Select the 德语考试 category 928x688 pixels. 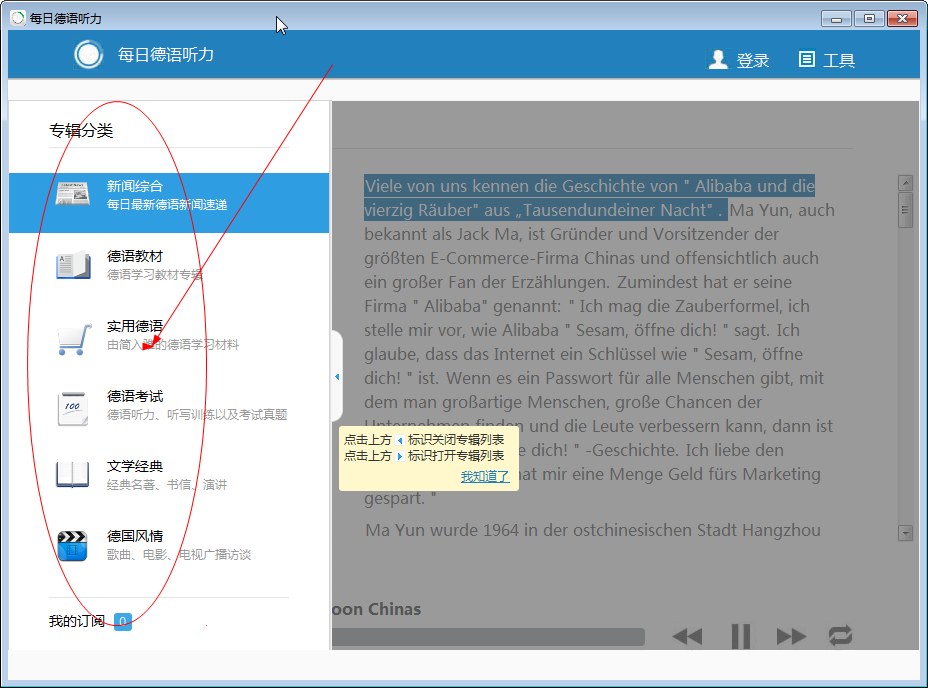[169, 405]
